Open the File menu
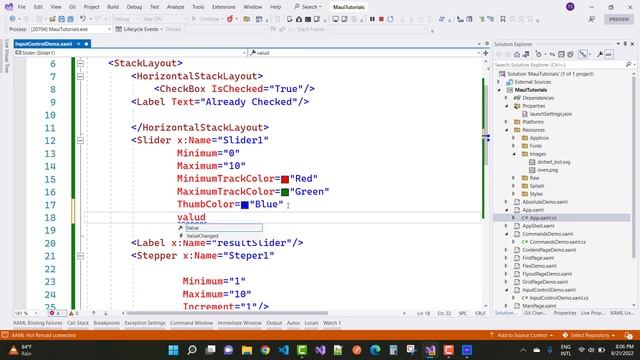This screenshot has height=360, width=640. coord(22,7)
